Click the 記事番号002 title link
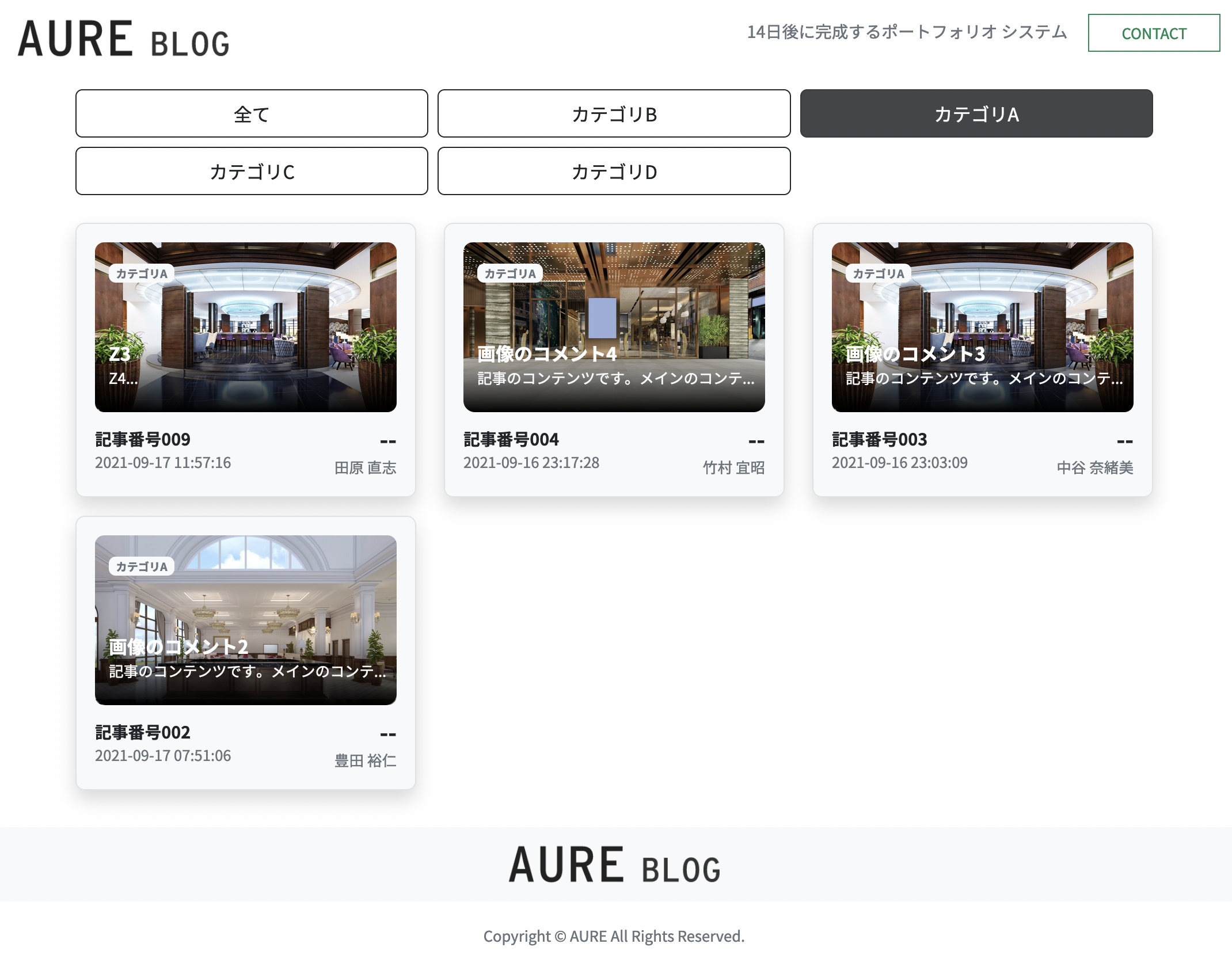This screenshot has width=1232, height=959. [142, 732]
